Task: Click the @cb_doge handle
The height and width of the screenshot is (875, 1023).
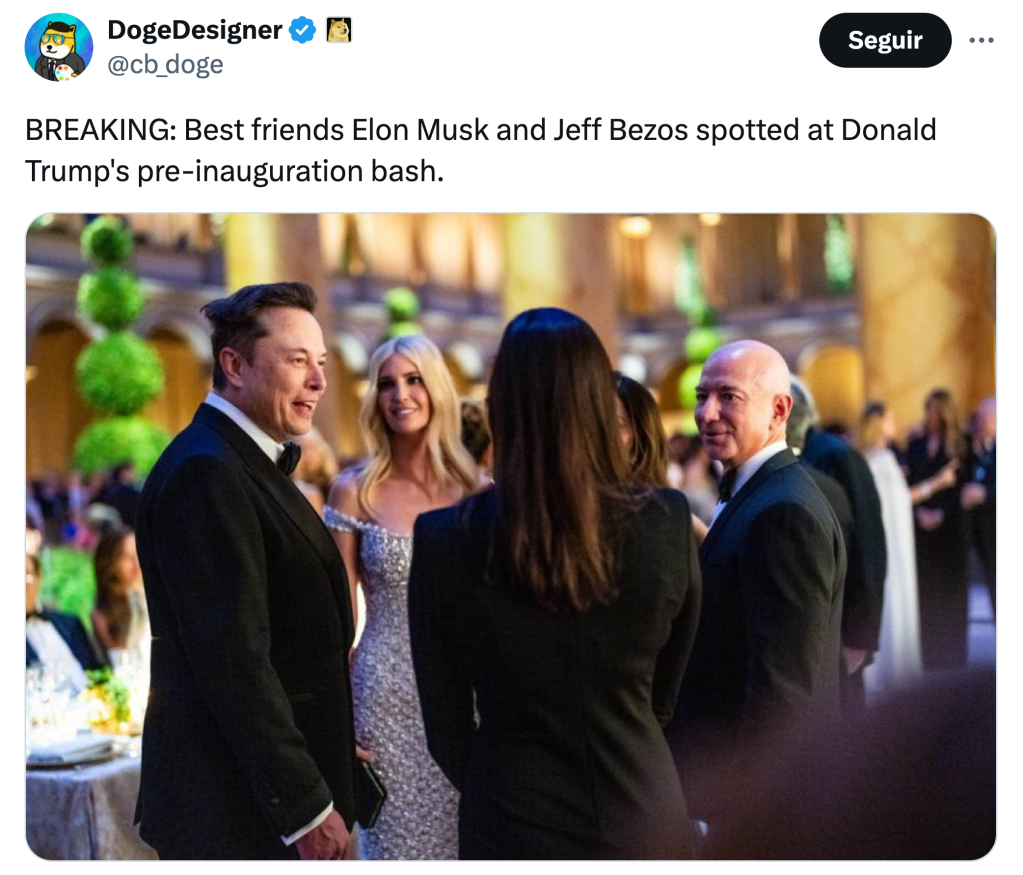Action: tap(165, 64)
